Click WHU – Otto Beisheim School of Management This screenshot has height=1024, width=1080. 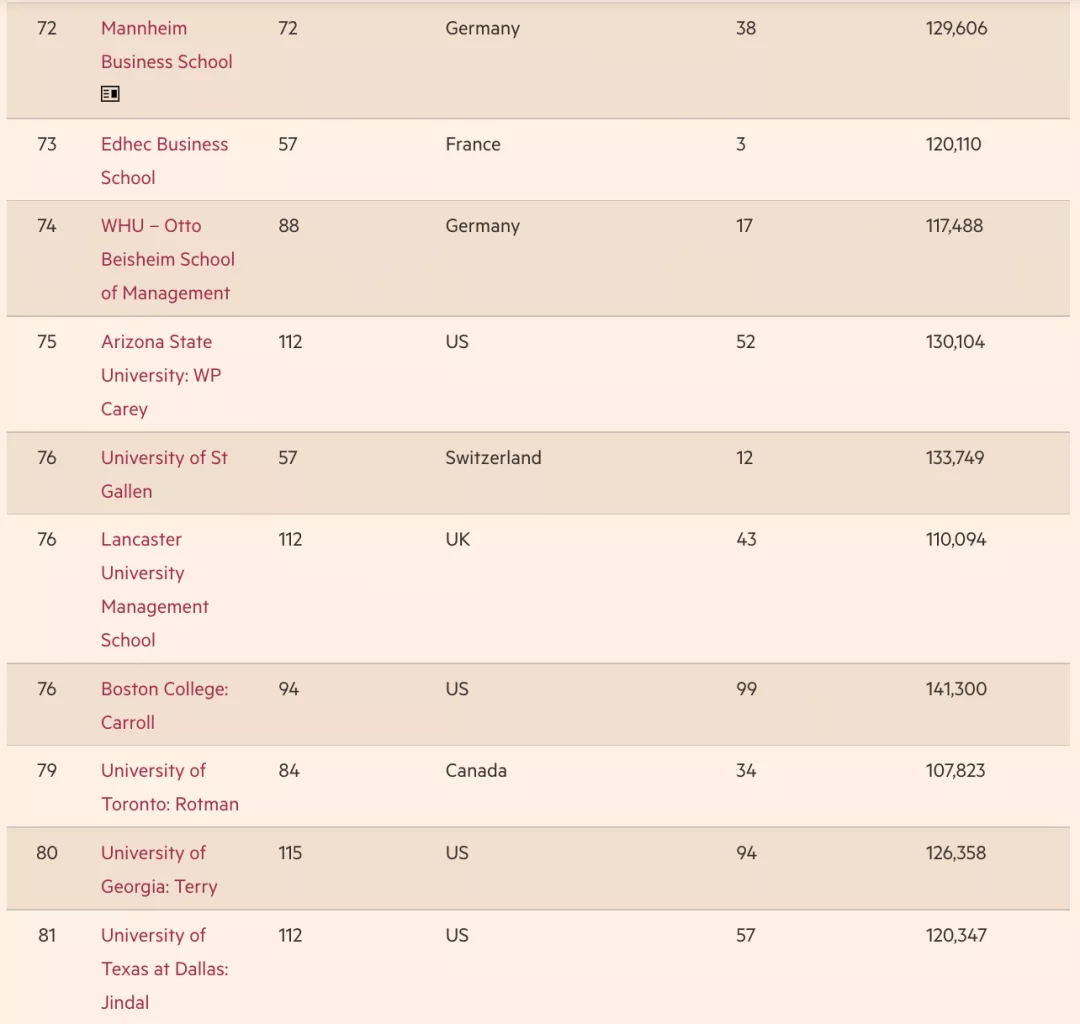click(x=167, y=259)
